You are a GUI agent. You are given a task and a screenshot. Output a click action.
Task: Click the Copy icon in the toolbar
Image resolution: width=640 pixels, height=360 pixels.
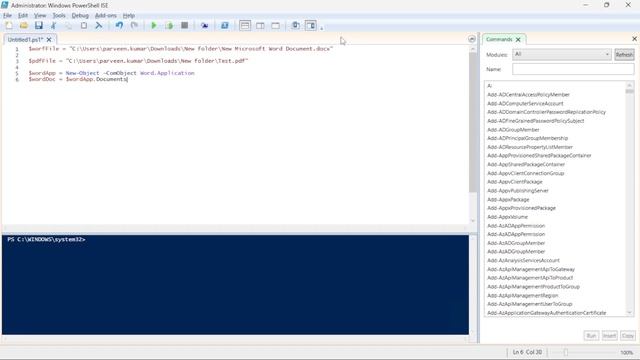[69, 25]
